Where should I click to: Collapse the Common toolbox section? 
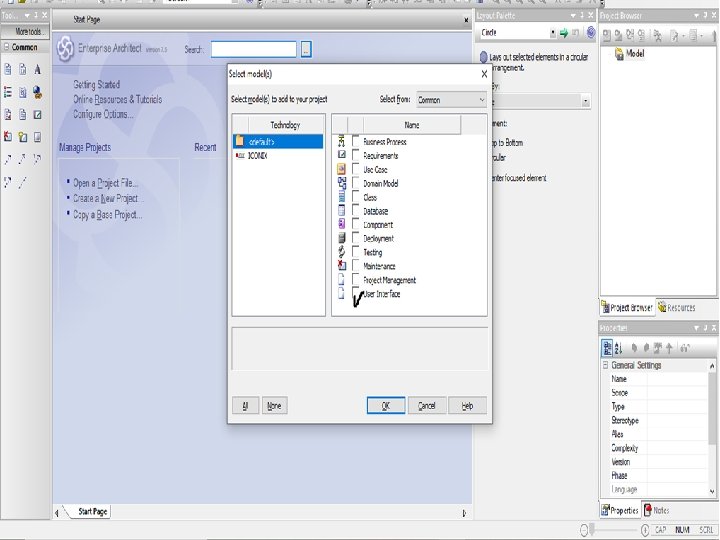coord(7,47)
